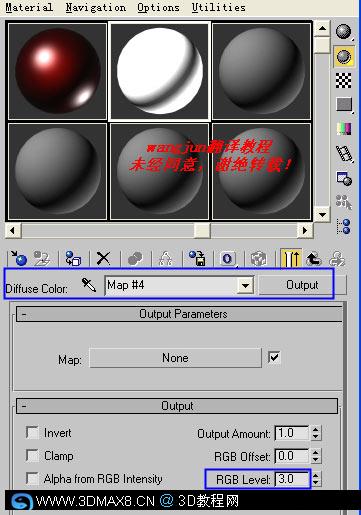The image size is (361, 515).
Task: Click sample slots scroll down arrow
Action: click(x=322, y=214)
